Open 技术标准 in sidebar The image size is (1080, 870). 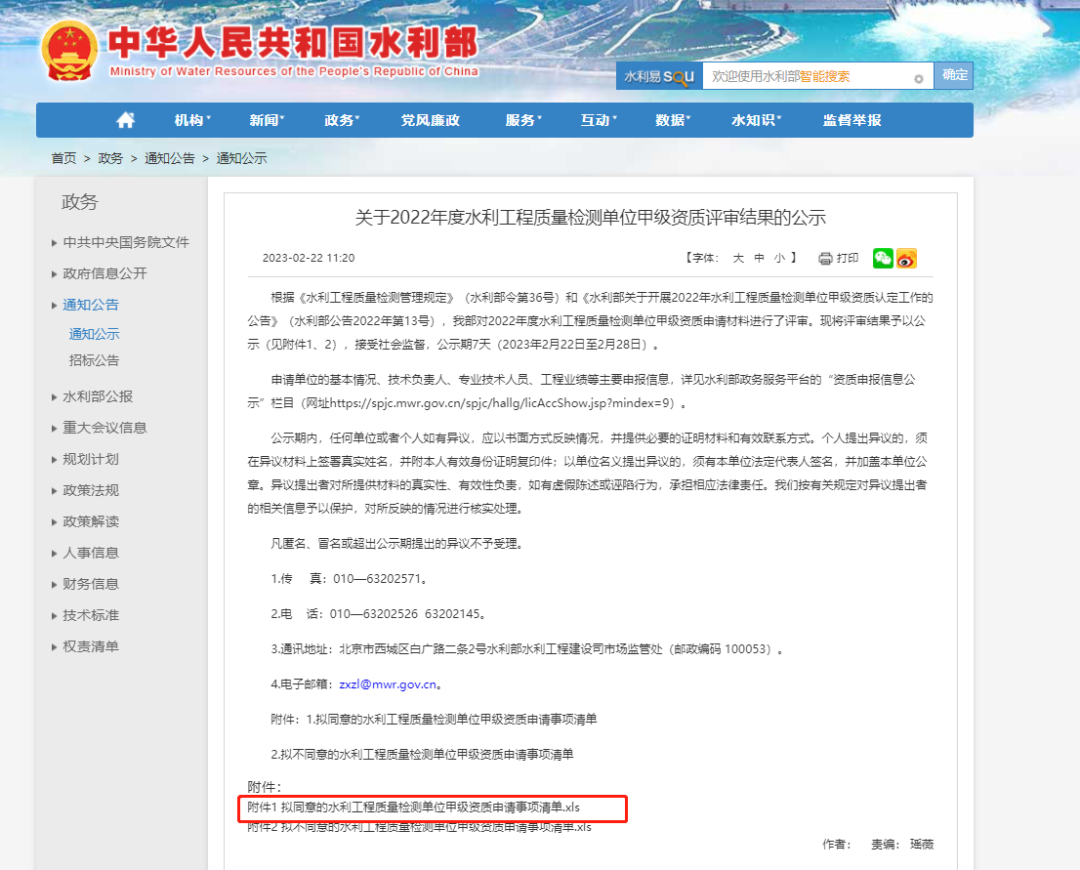tap(91, 615)
